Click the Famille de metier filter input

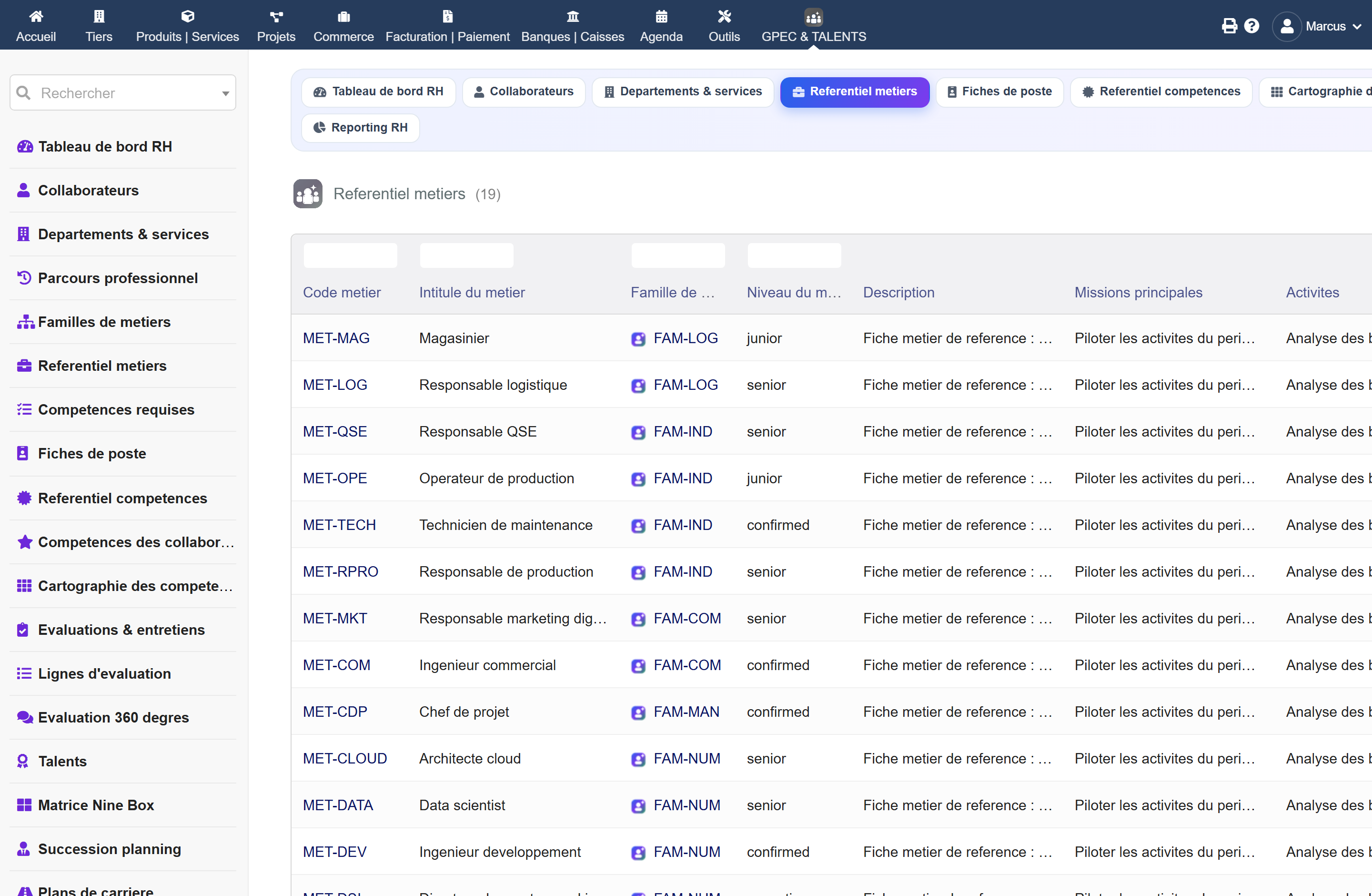click(678, 255)
